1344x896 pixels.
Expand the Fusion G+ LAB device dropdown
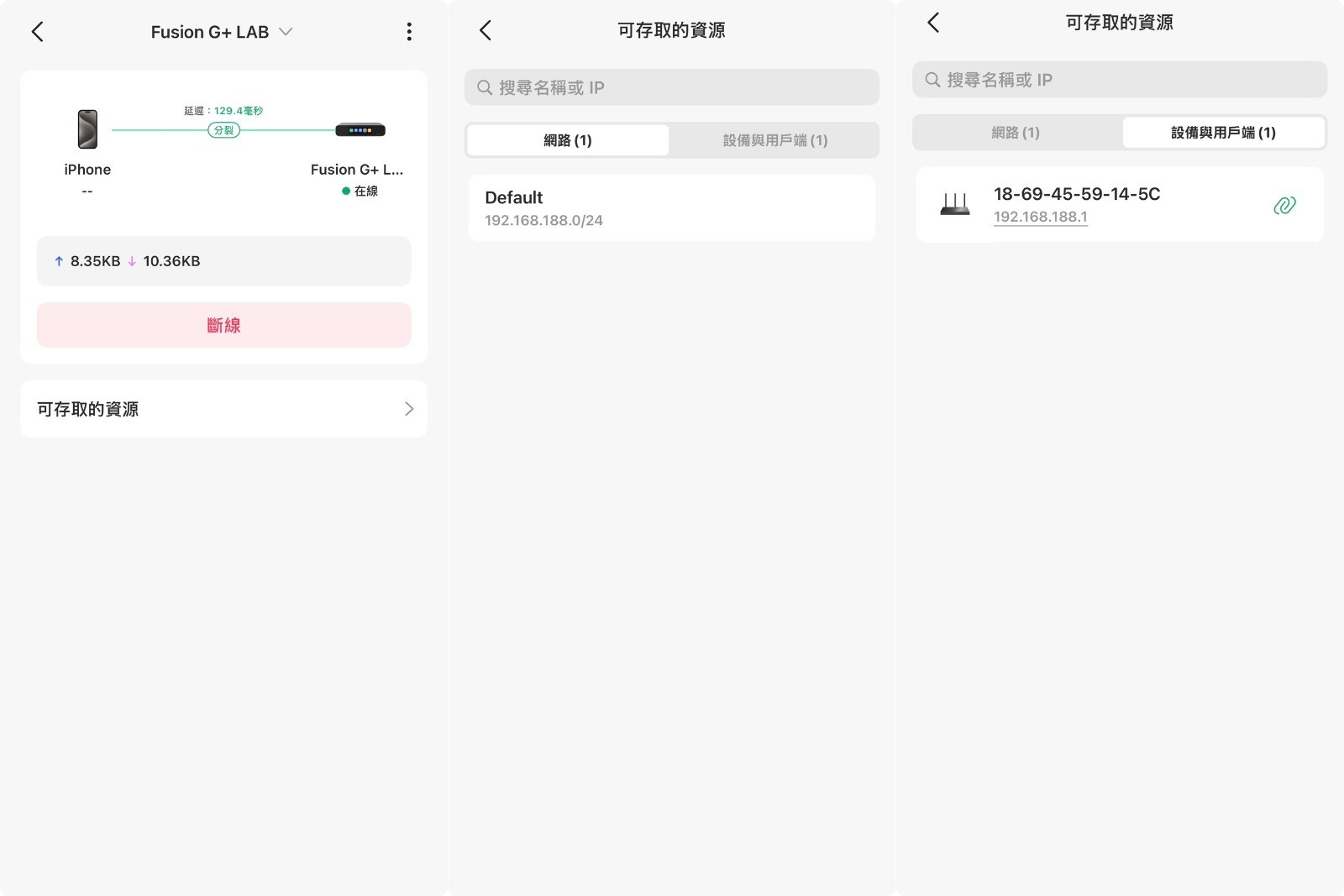coord(286,32)
